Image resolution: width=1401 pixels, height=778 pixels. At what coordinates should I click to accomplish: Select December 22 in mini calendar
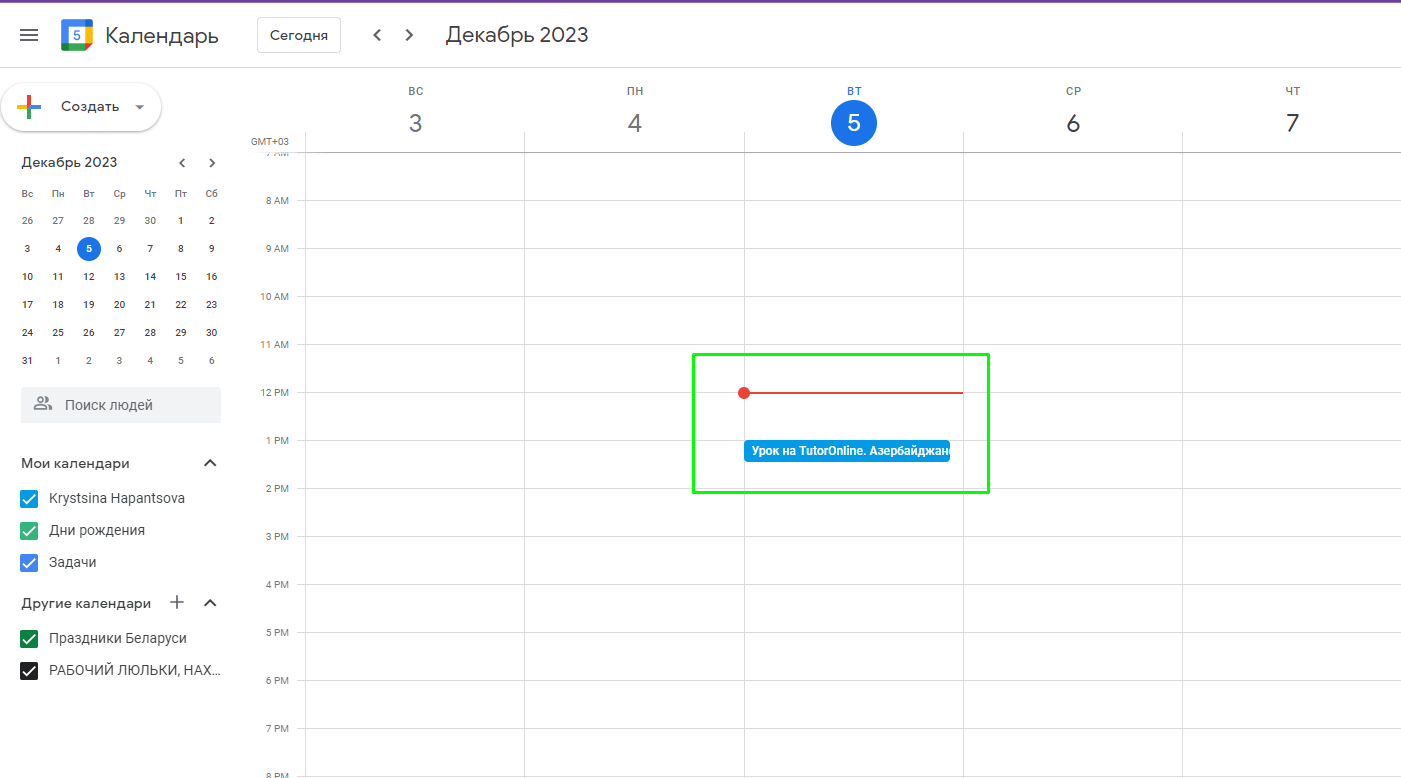[181, 304]
